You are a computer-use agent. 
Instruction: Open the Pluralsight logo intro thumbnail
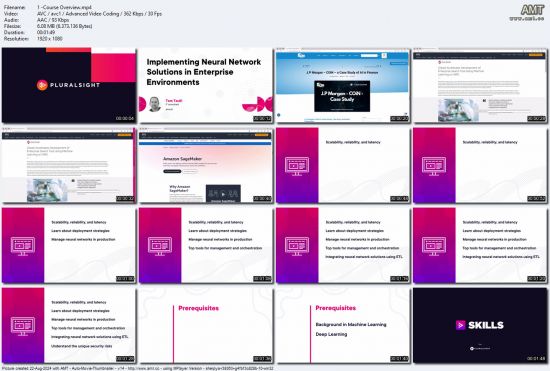(69, 85)
